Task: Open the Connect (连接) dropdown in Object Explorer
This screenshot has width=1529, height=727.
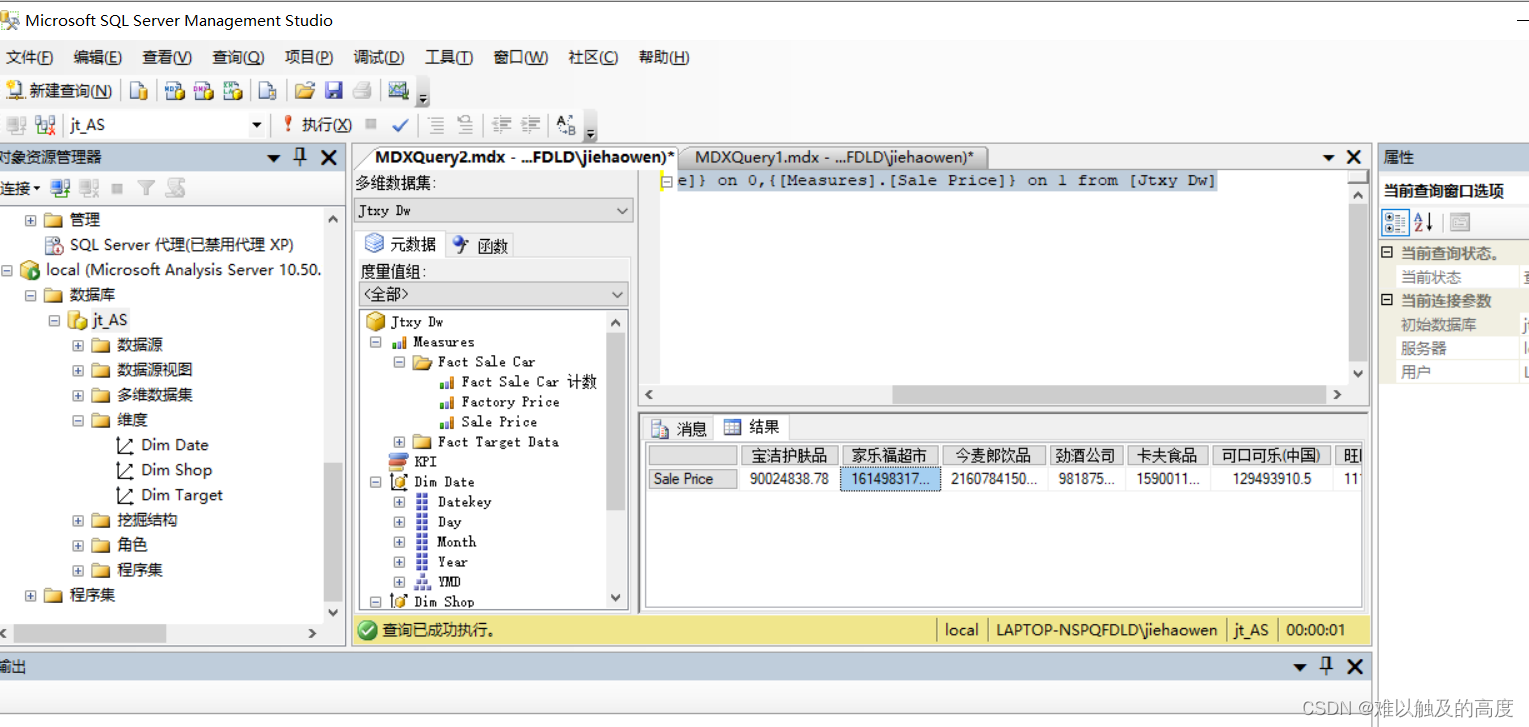Action: coord(20,188)
